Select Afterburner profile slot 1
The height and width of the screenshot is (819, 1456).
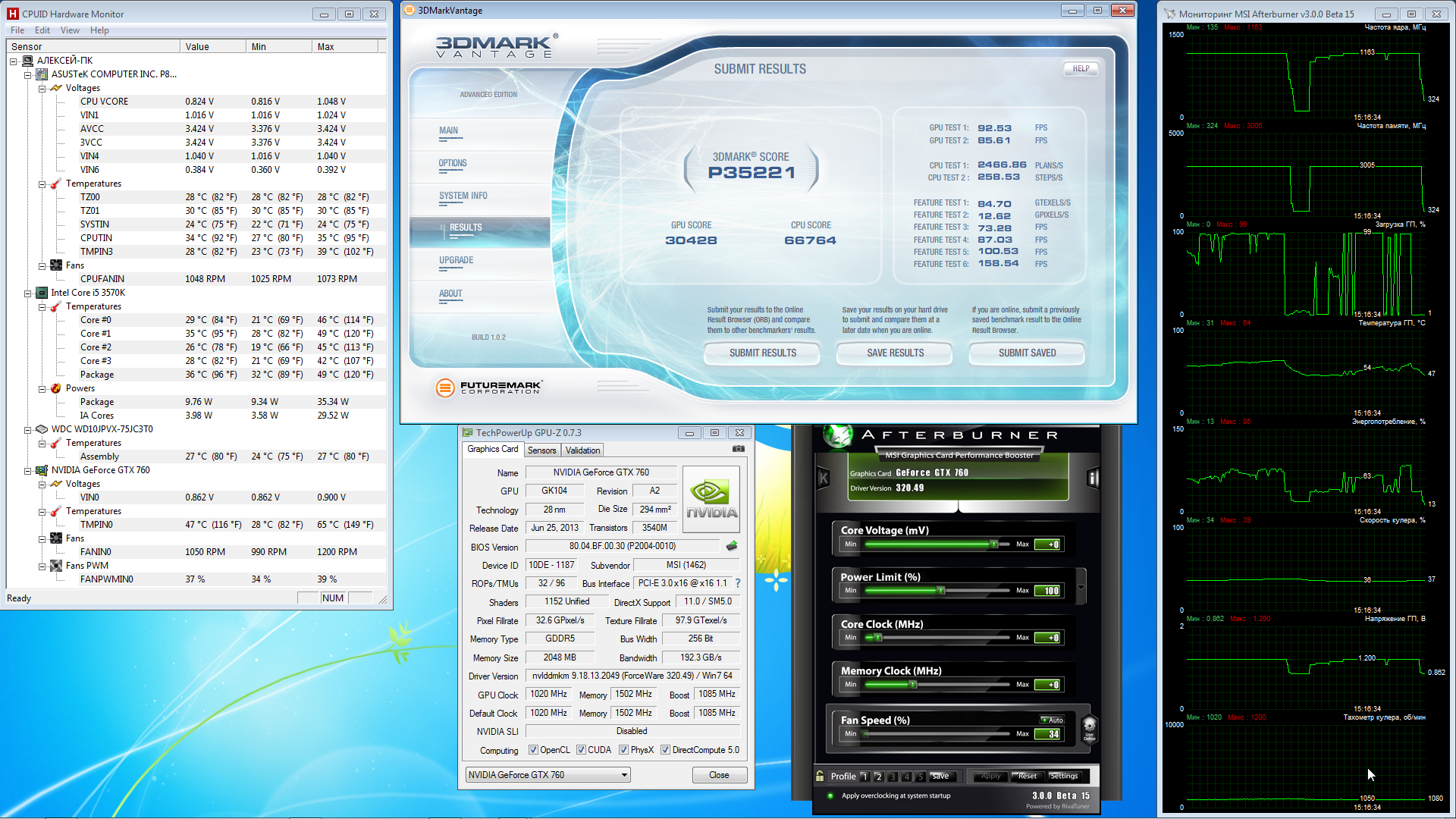[x=864, y=777]
